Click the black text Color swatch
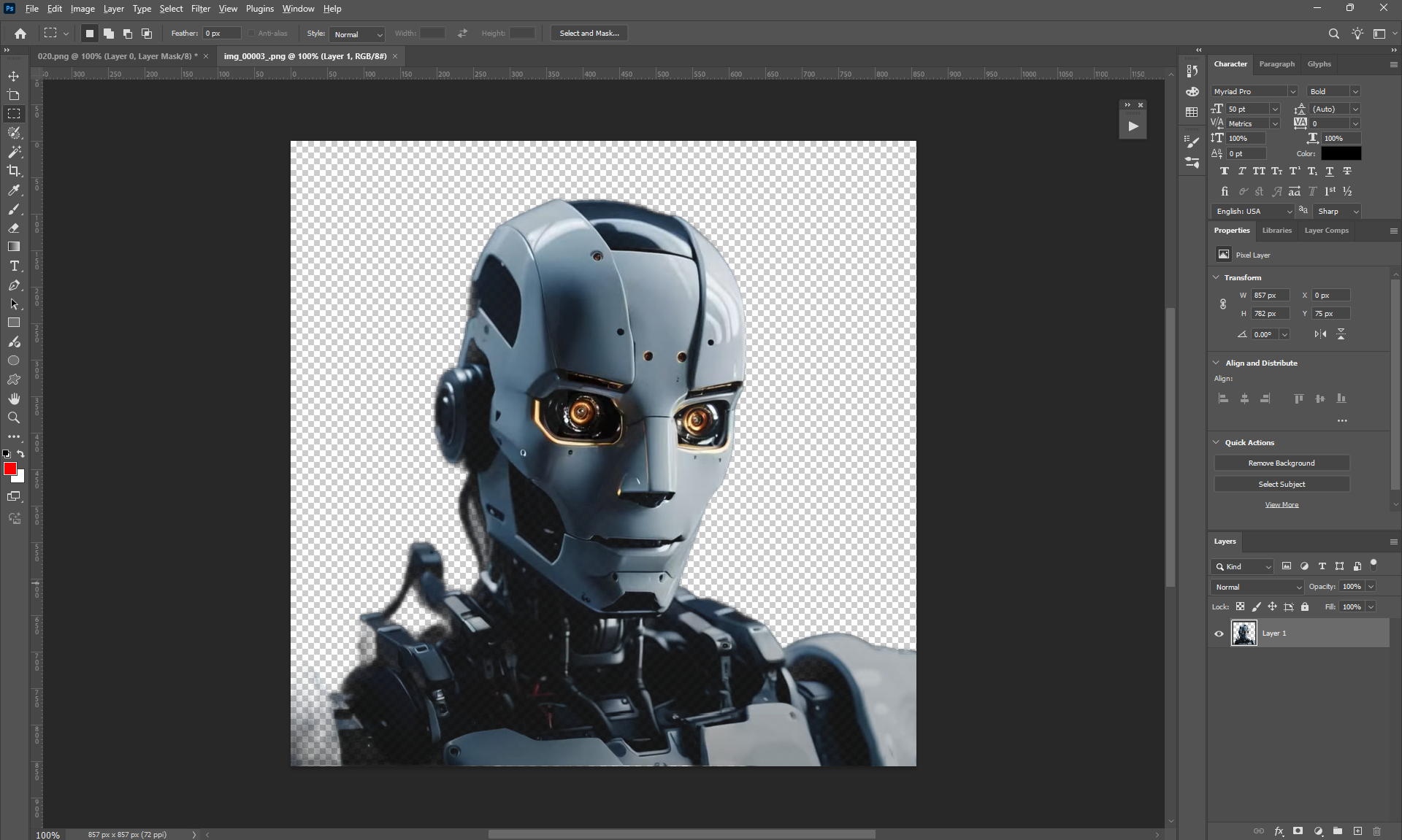 pos(1341,153)
